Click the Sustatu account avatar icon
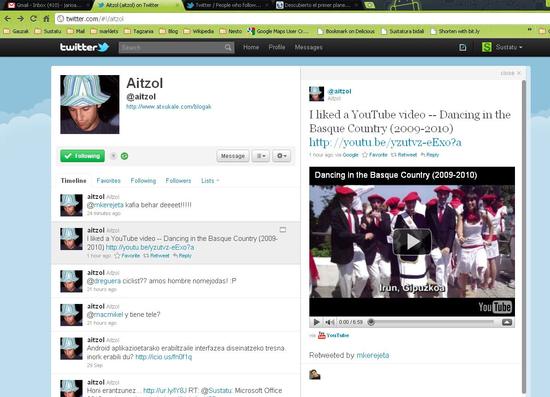 [487, 47]
